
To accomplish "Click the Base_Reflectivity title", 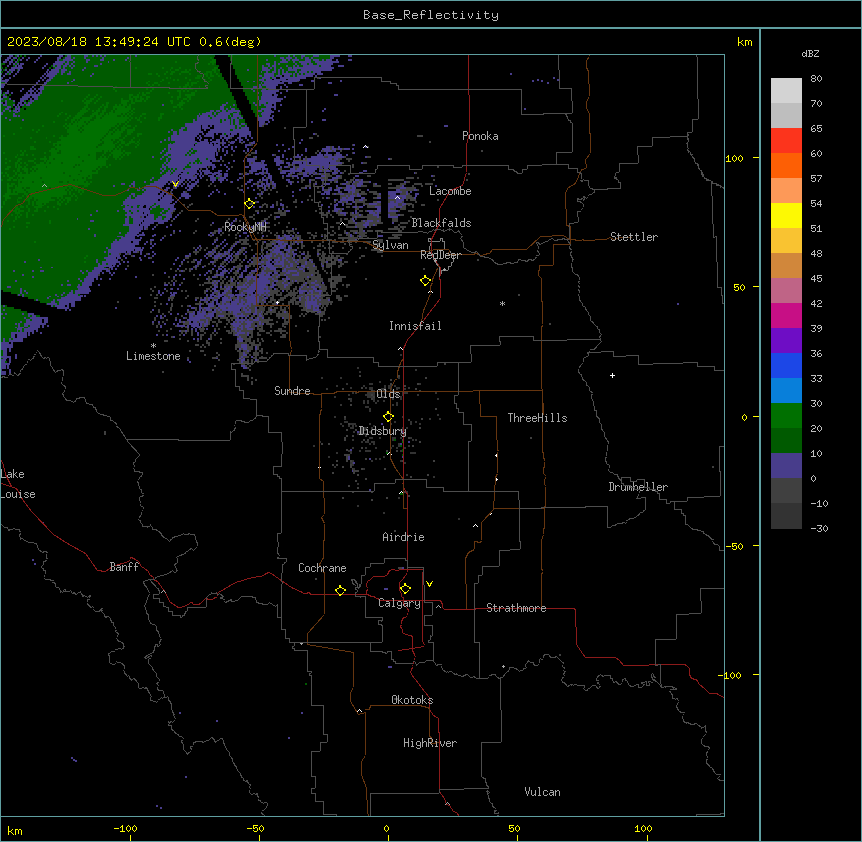I will [x=431, y=15].
